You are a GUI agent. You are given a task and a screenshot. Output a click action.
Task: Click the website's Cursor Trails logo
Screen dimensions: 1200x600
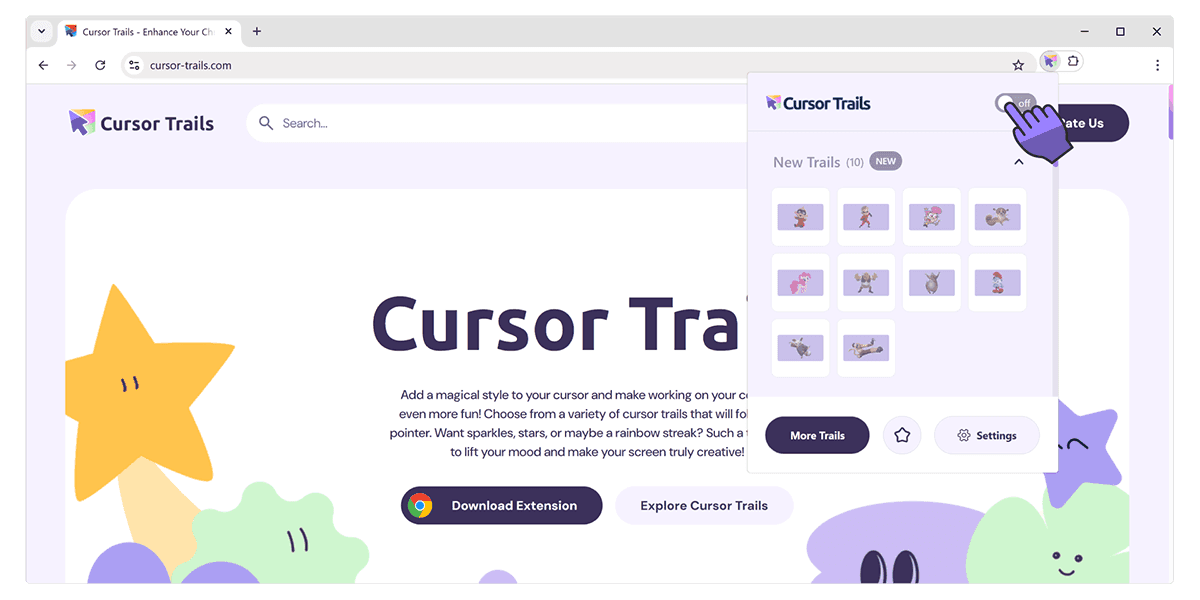141,123
